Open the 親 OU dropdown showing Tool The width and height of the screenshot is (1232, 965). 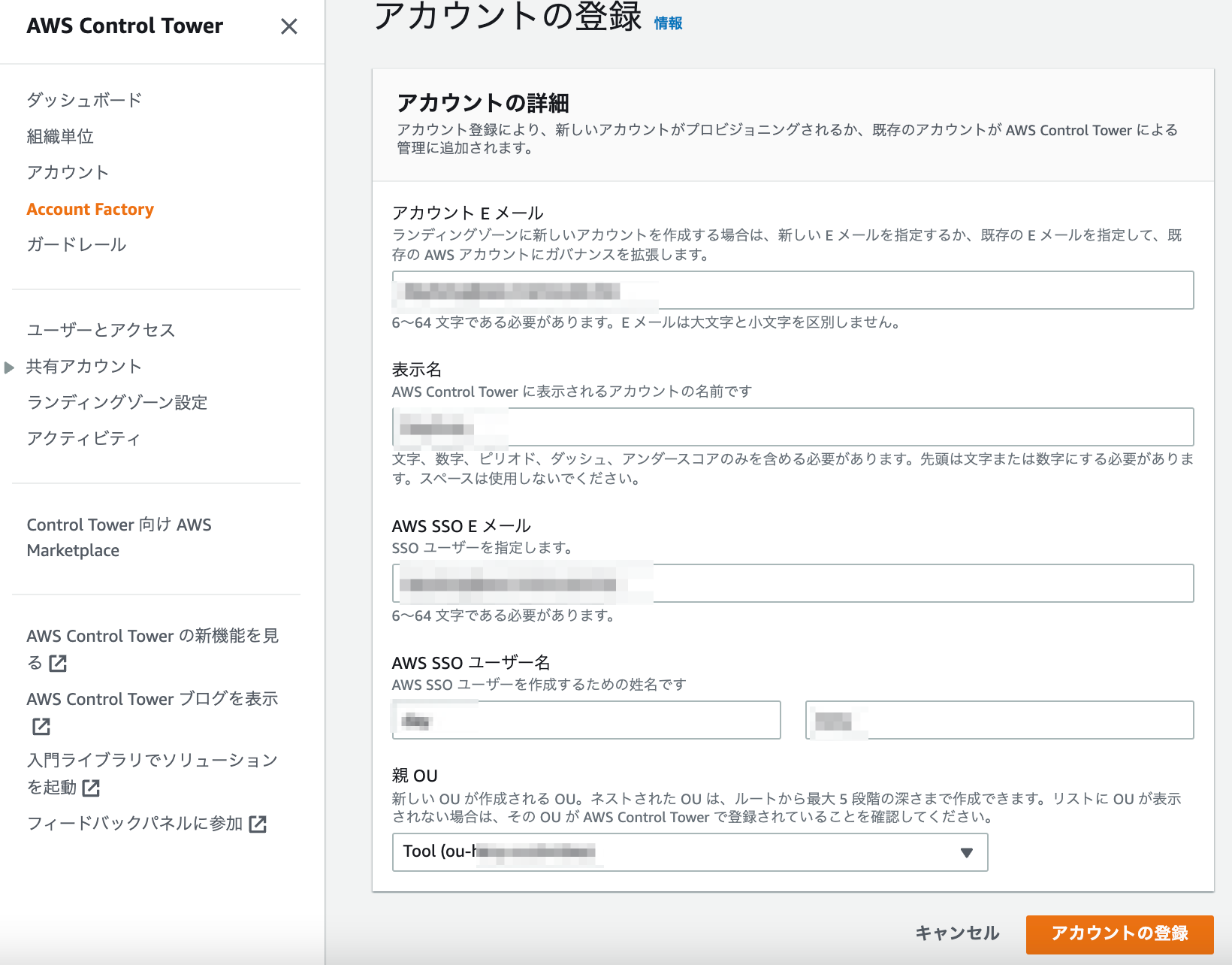coord(690,852)
